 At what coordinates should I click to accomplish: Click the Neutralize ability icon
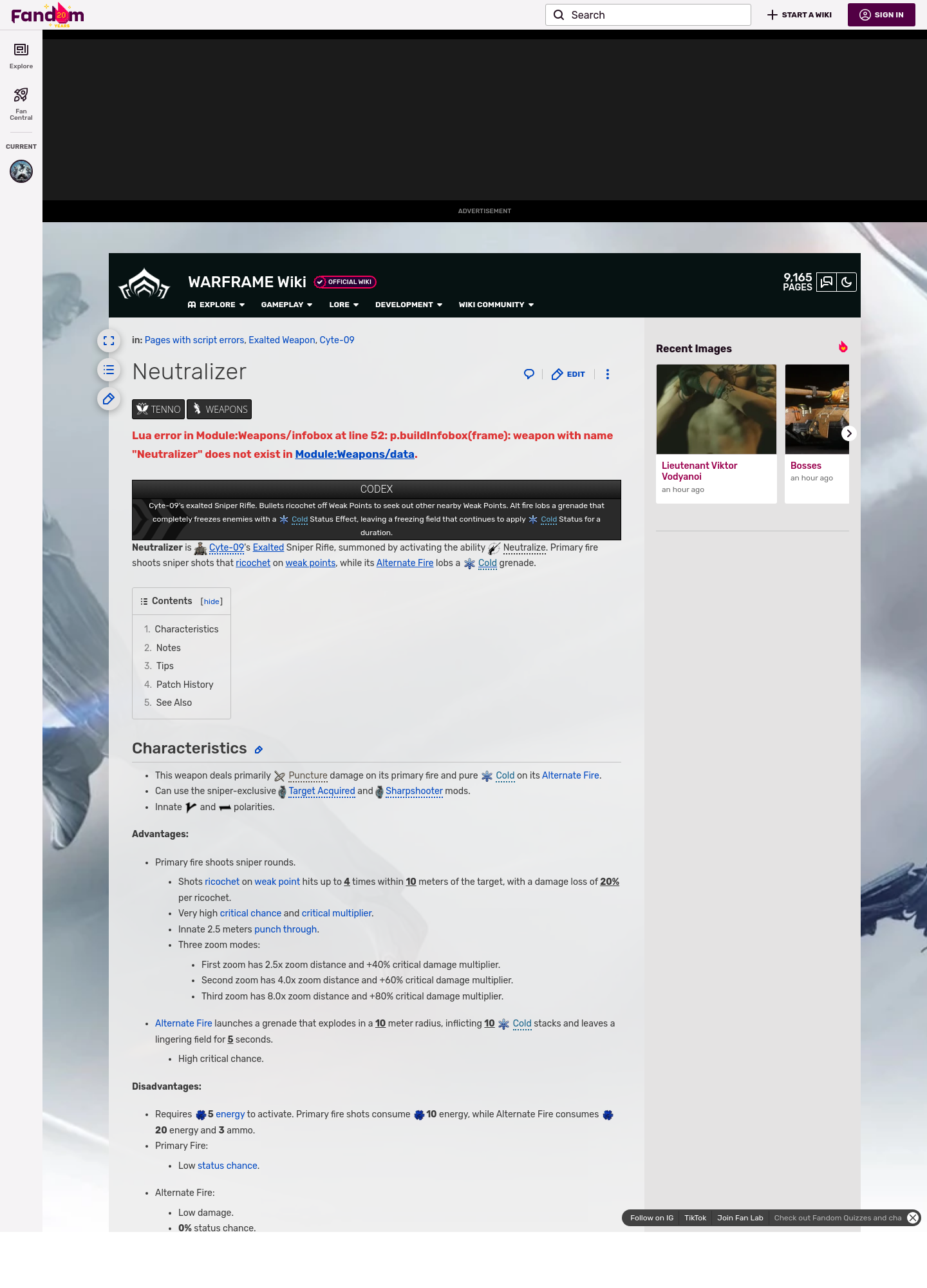coord(494,548)
